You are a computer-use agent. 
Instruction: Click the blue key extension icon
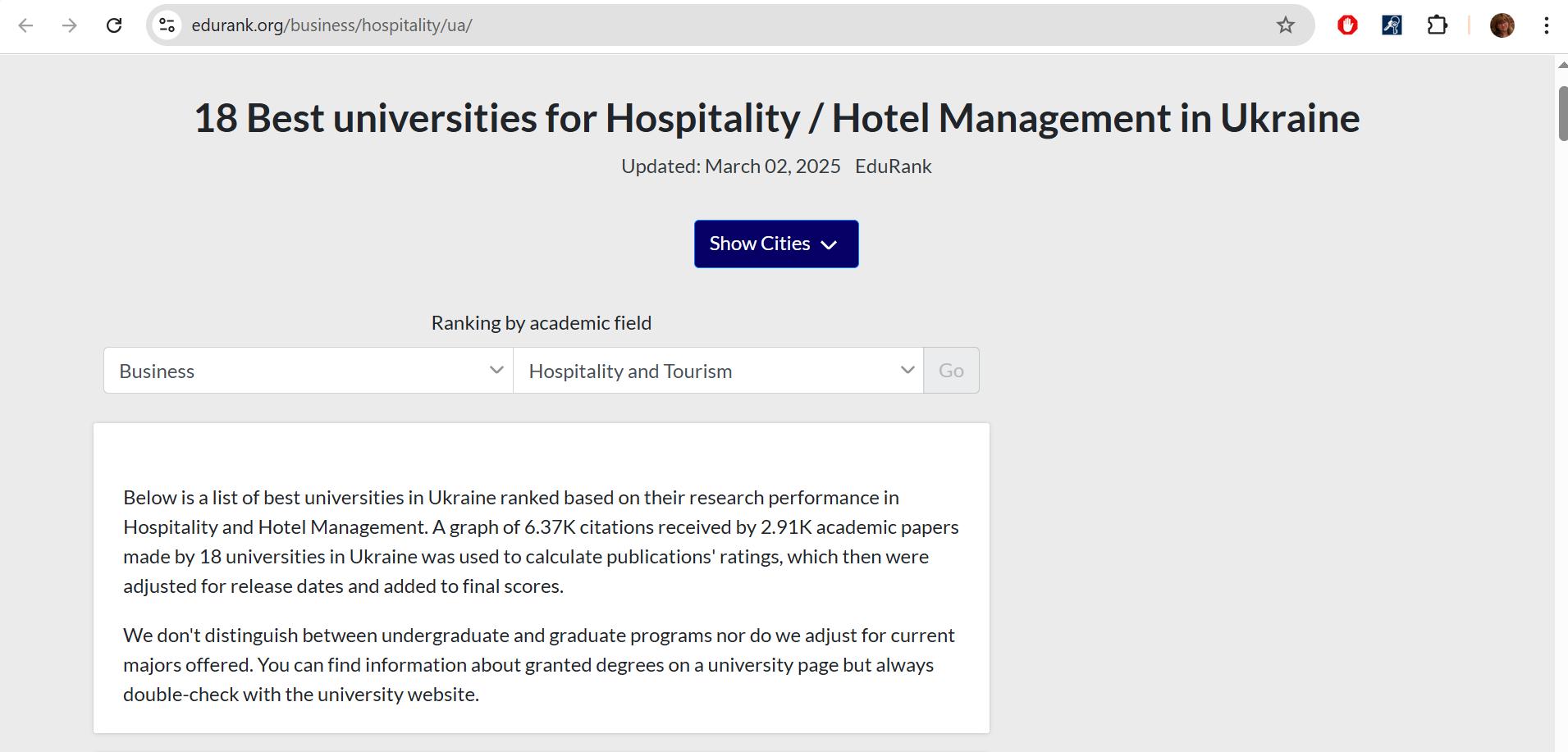coord(1392,25)
